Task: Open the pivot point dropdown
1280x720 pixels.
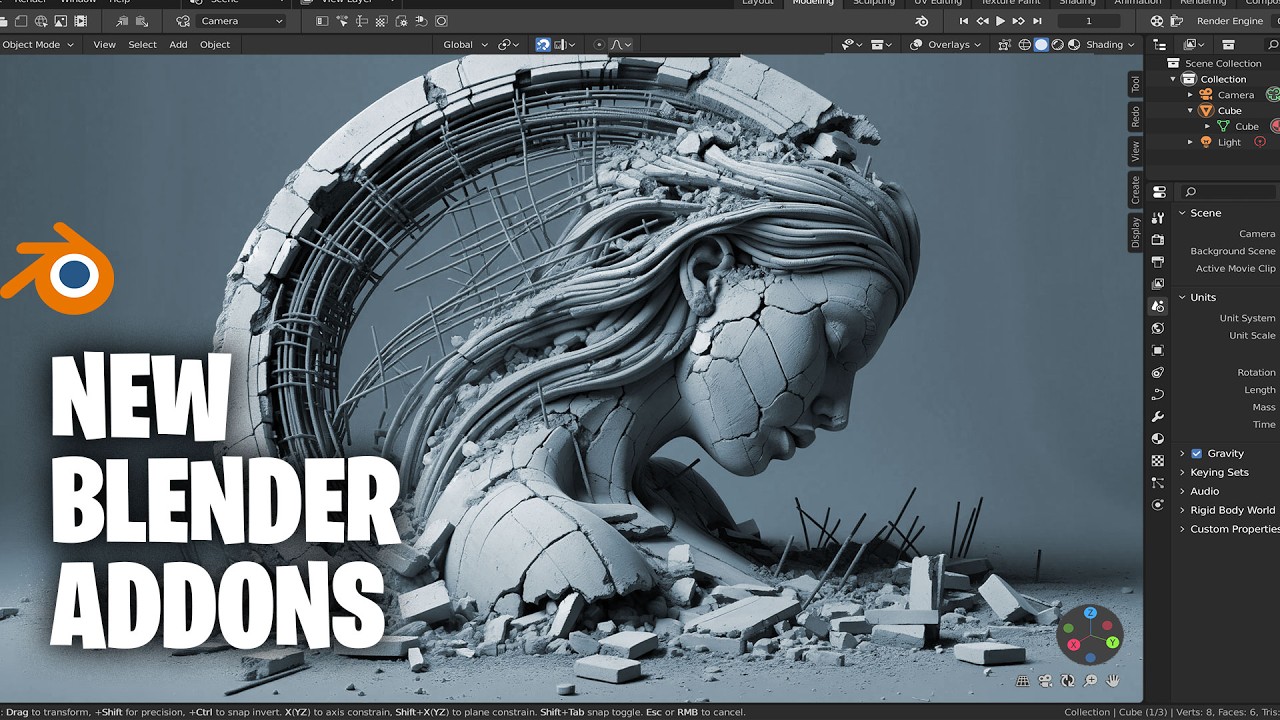Action: 509,44
